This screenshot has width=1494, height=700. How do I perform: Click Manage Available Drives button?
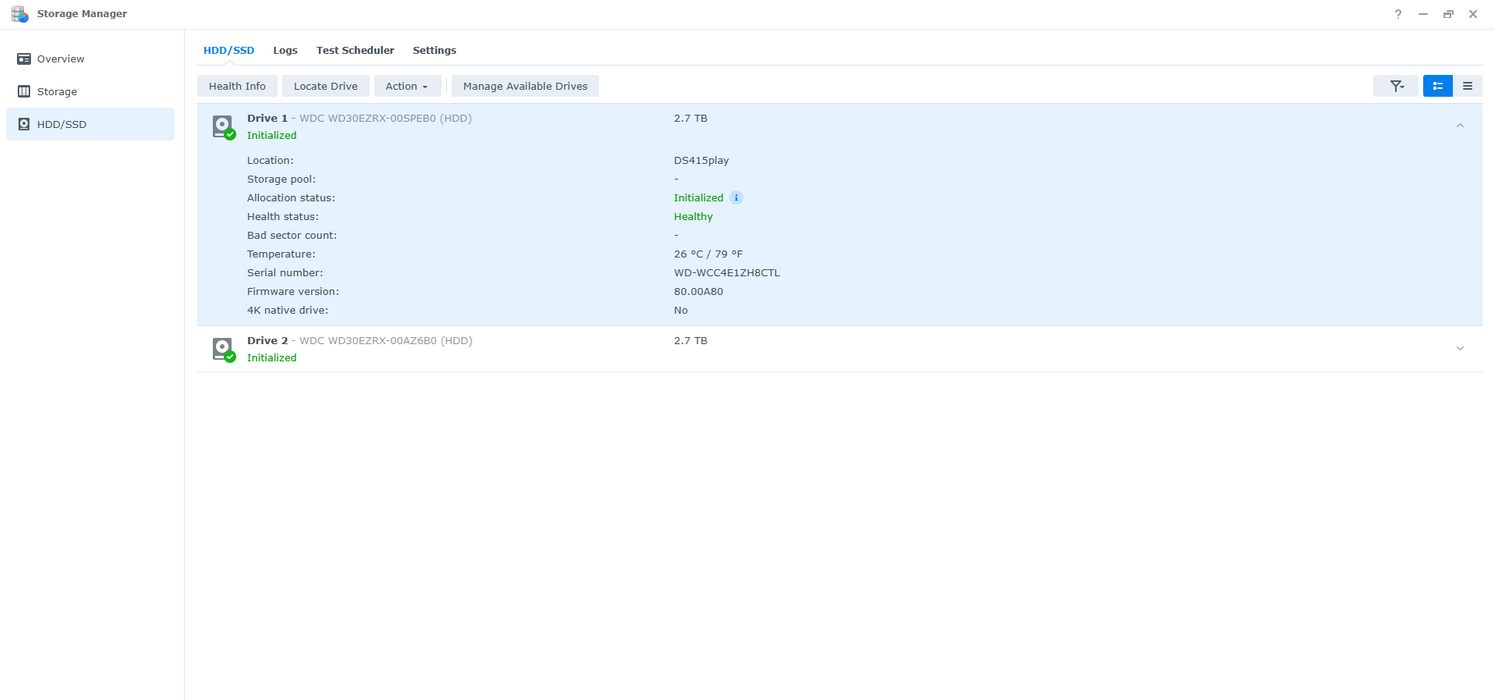[525, 86]
